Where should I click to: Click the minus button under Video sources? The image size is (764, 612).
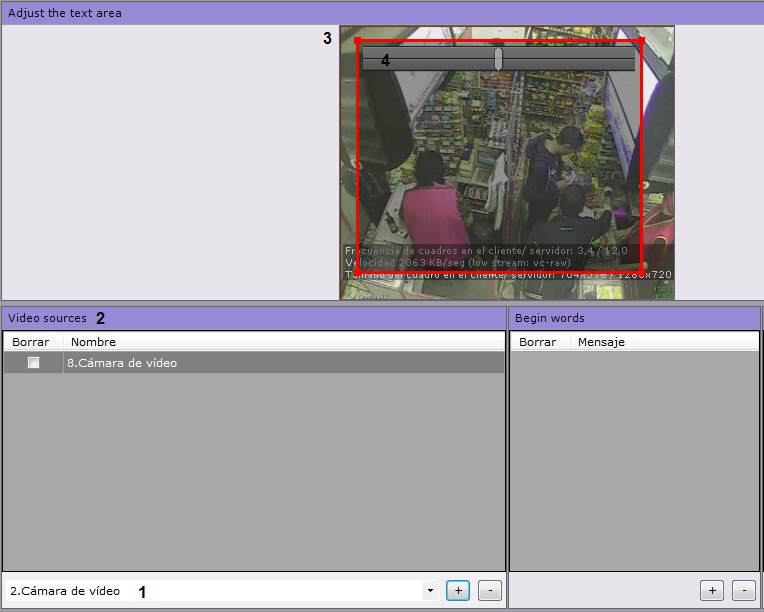coord(489,591)
